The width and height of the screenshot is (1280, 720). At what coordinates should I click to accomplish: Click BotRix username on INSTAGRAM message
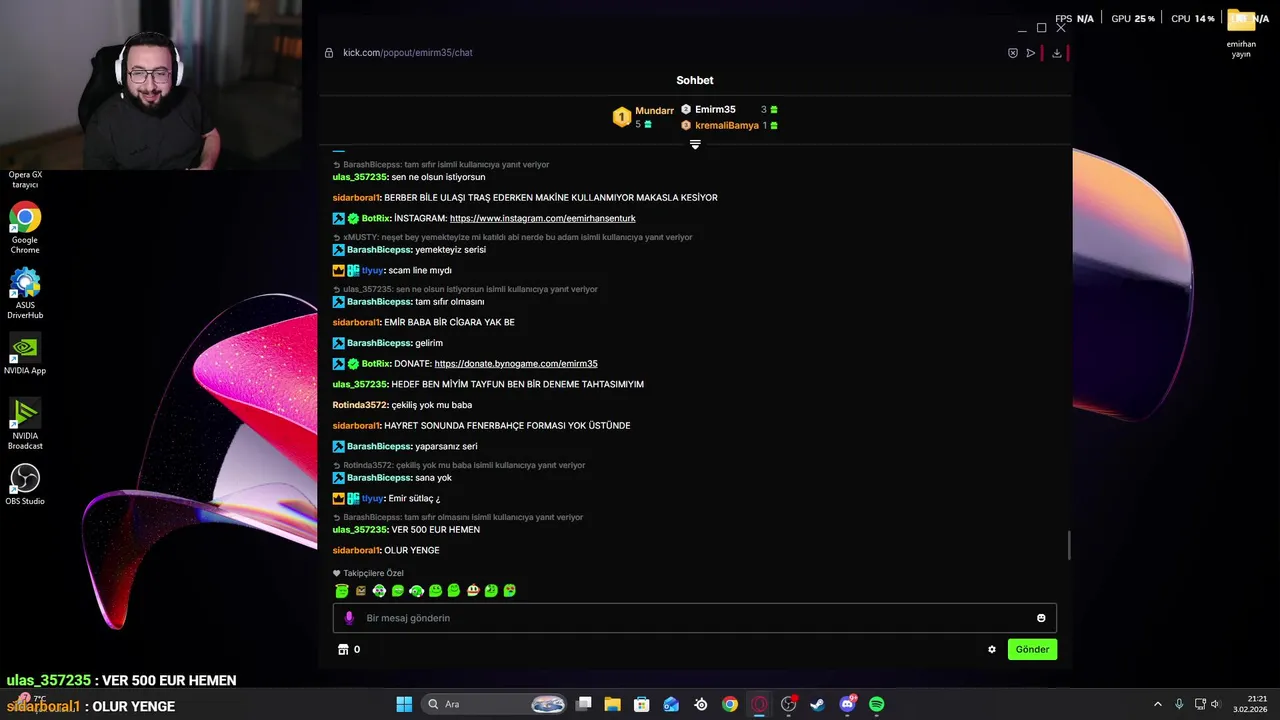pyautogui.click(x=376, y=218)
